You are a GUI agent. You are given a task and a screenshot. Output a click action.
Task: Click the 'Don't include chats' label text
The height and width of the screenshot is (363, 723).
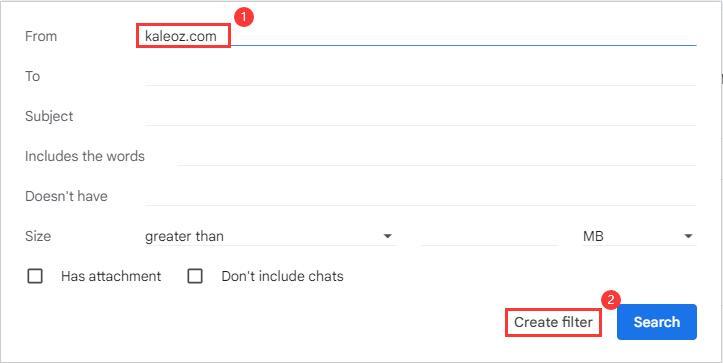(x=283, y=276)
